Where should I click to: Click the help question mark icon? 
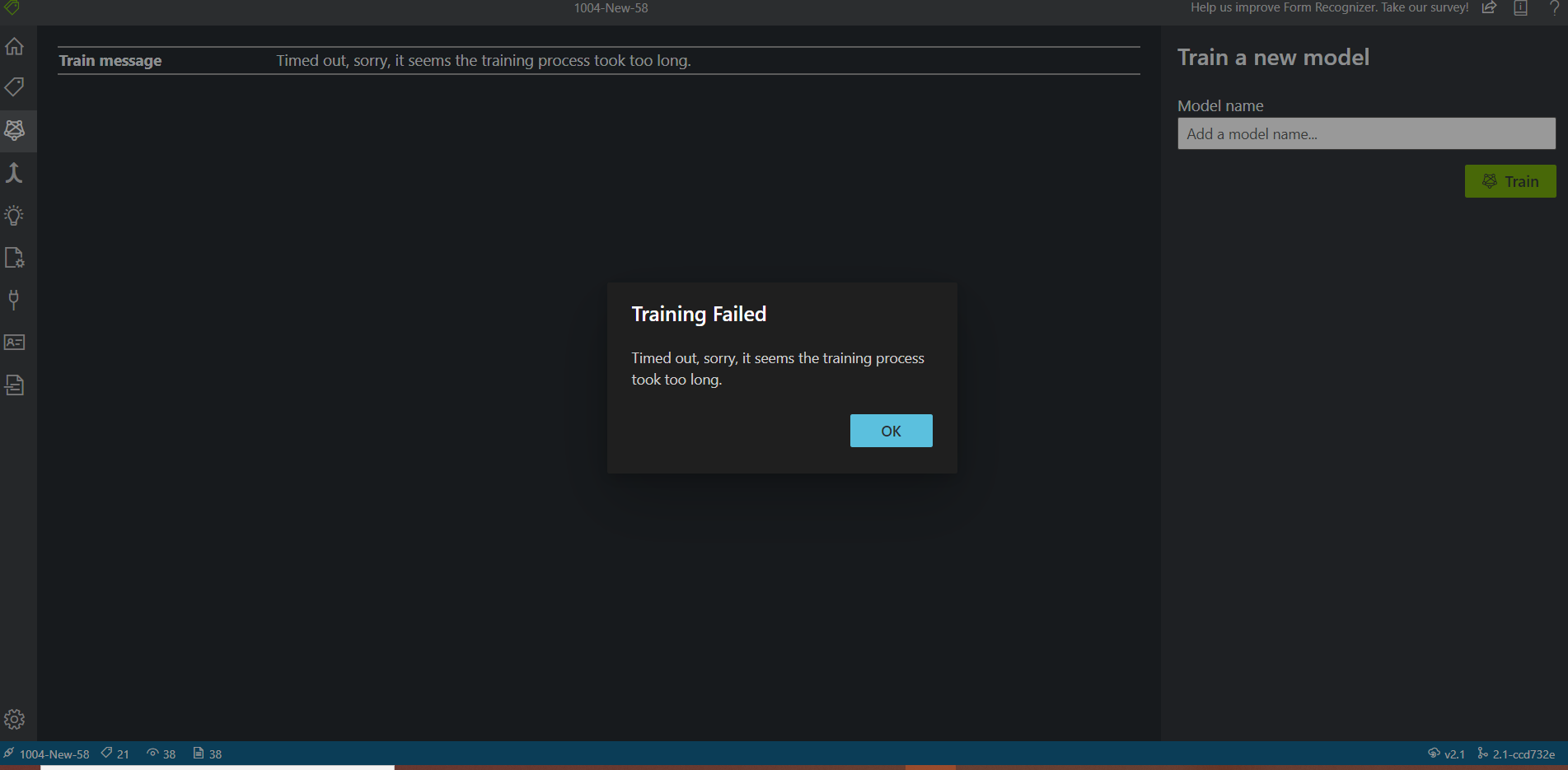1554,8
